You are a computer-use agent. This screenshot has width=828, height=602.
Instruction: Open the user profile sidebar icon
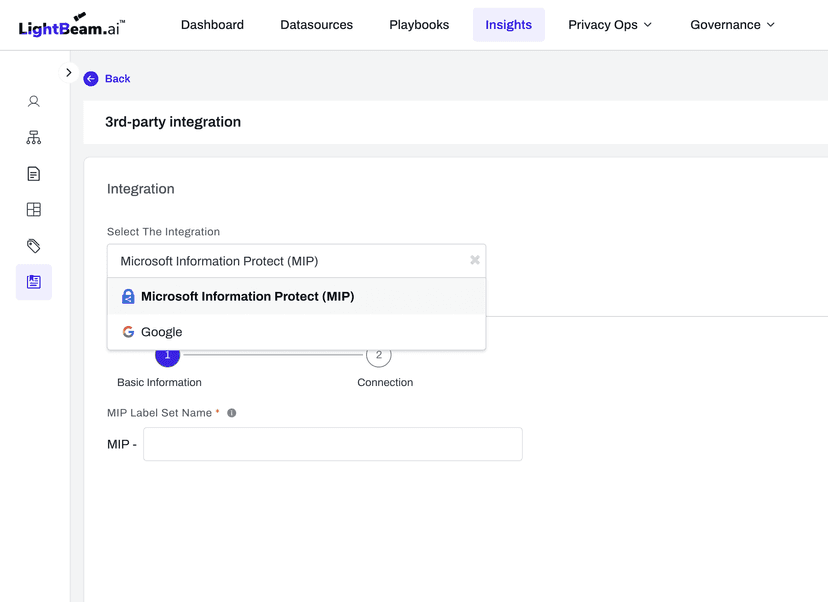pos(34,101)
